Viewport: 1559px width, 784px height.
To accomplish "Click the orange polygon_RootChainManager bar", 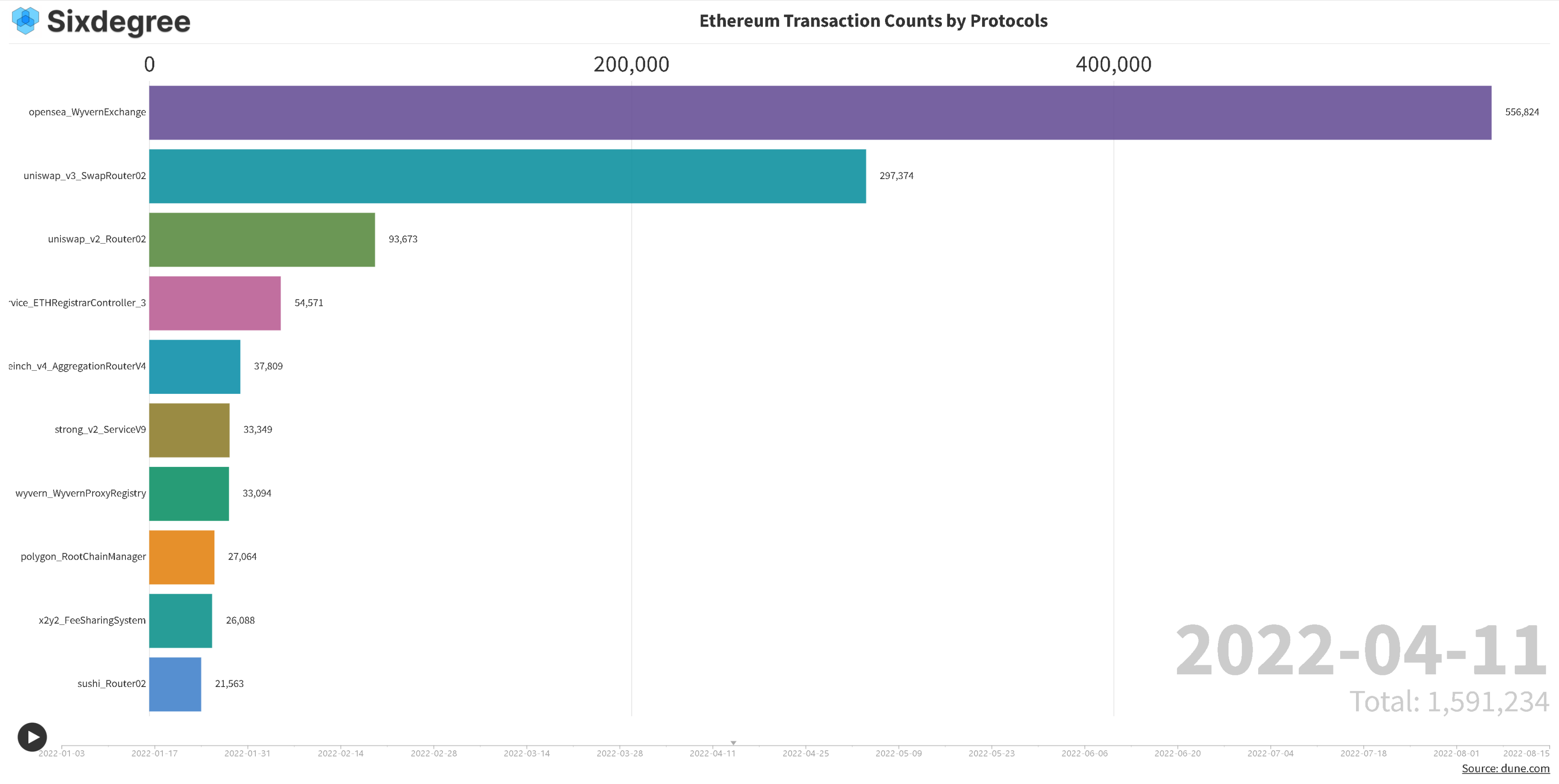I will pyautogui.click(x=181, y=557).
